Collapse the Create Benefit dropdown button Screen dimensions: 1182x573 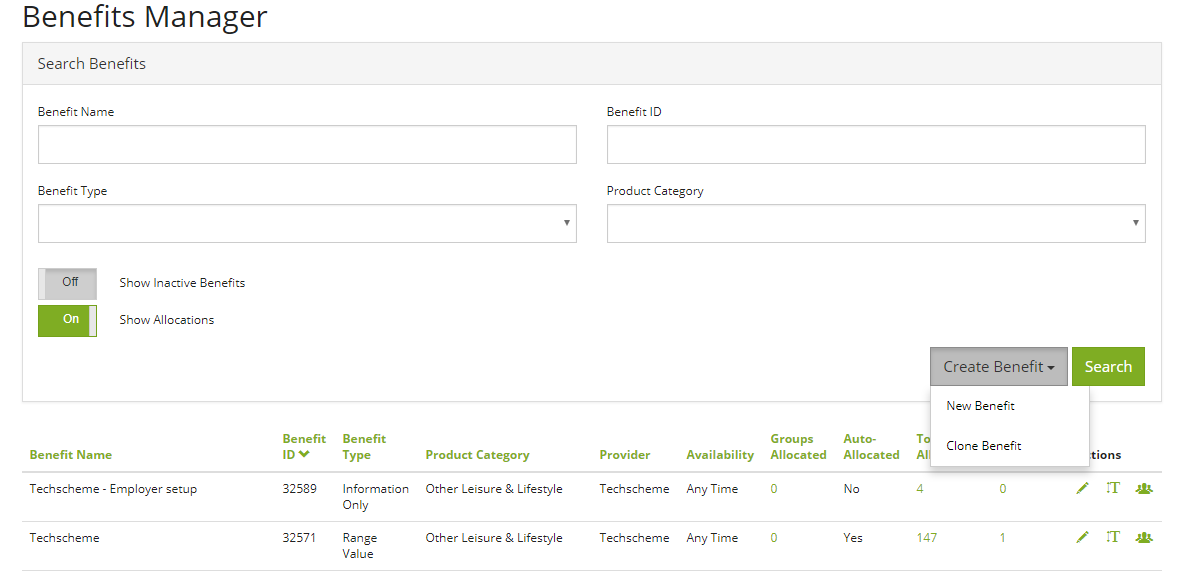tap(999, 366)
